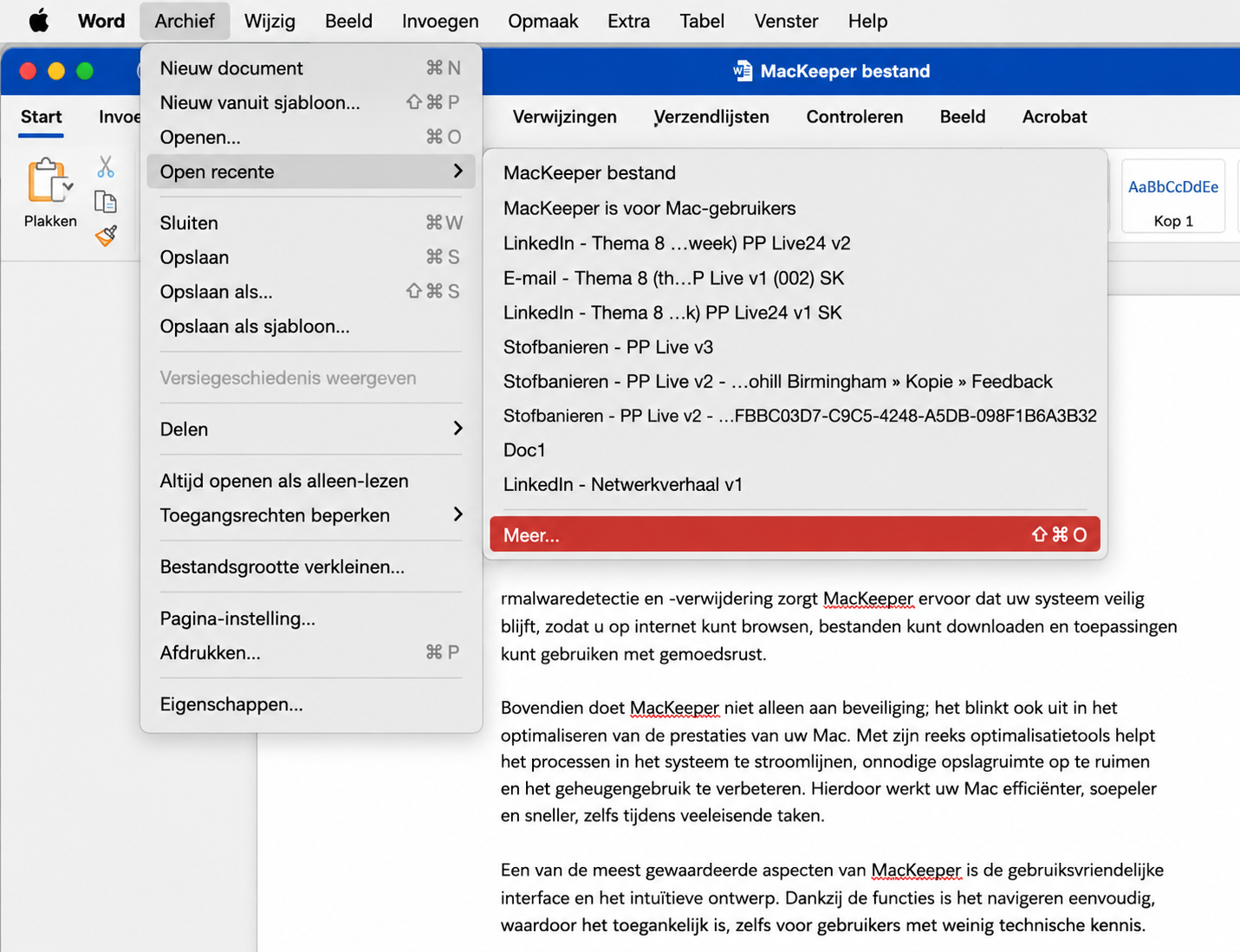Click the Plakken clipboard icon

(x=45, y=182)
